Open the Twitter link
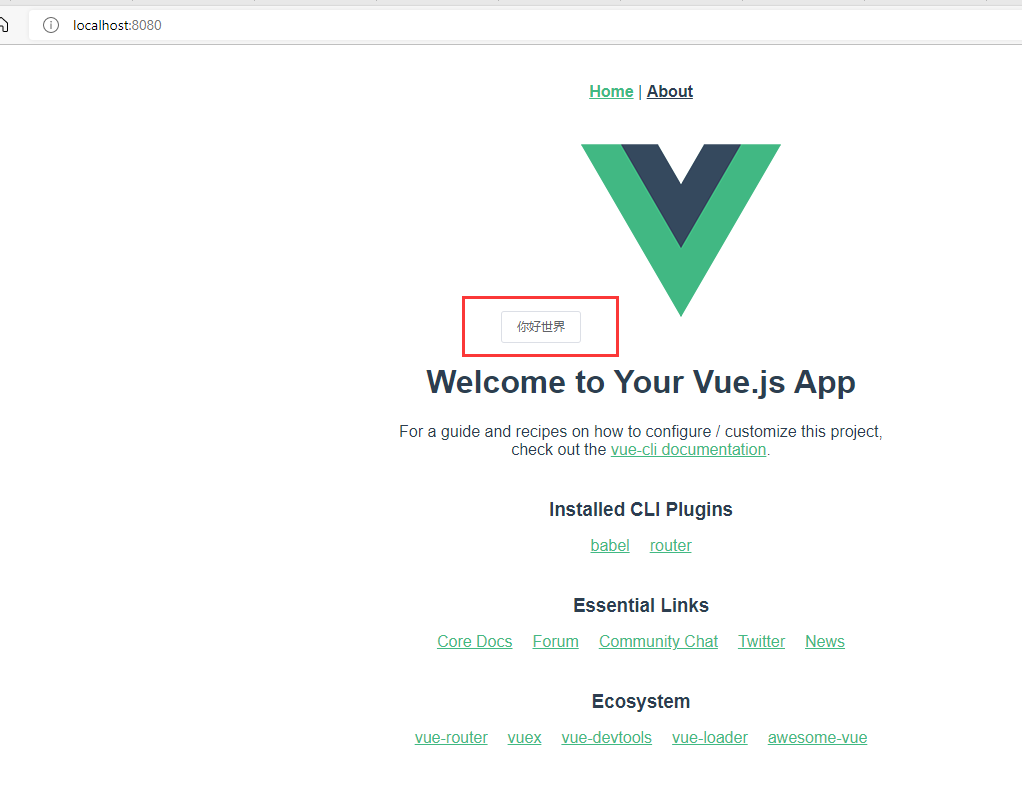 [x=761, y=641]
